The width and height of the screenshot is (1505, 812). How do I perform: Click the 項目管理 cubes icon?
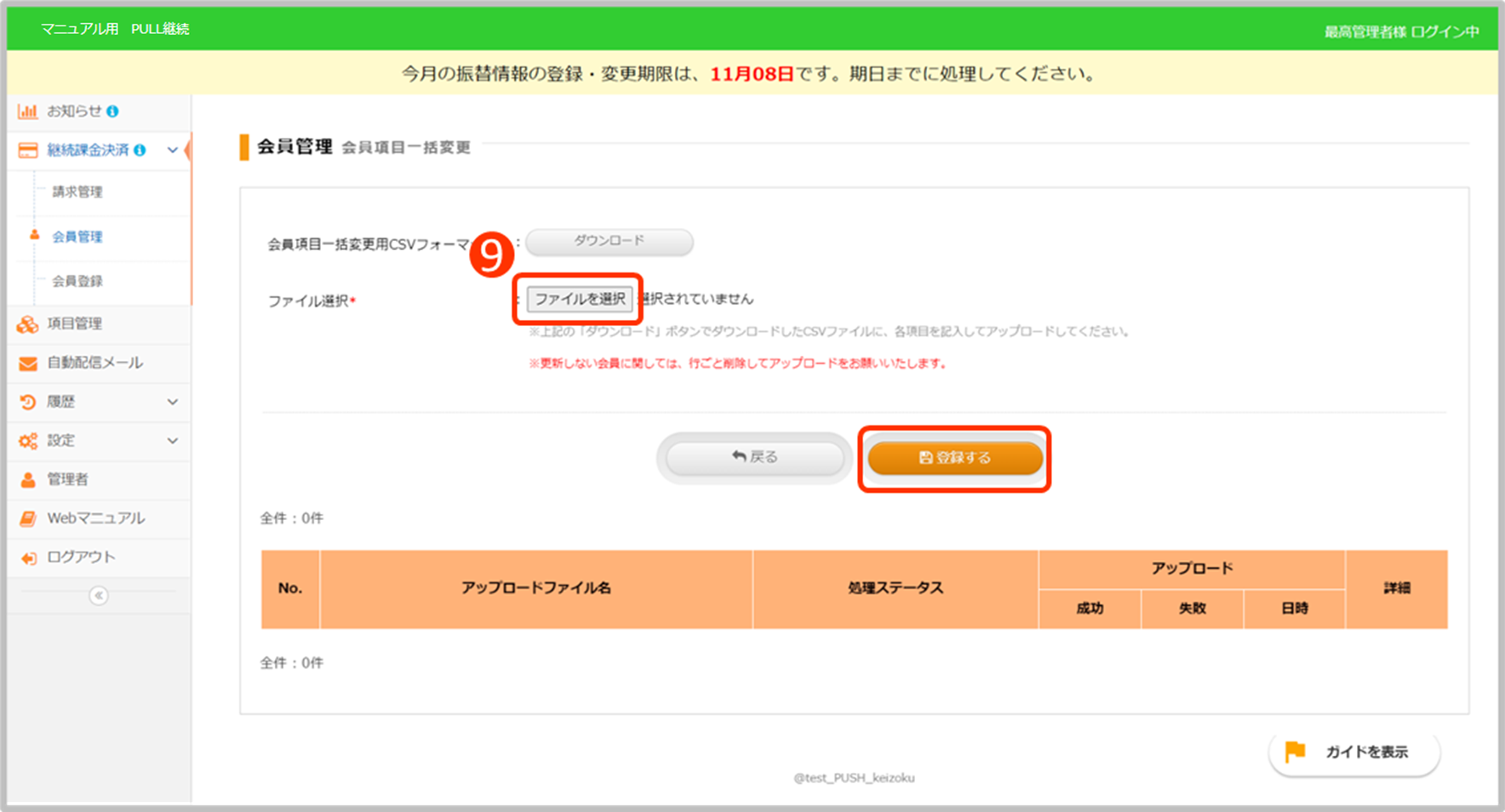pyautogui.click(x=28, y=324)
